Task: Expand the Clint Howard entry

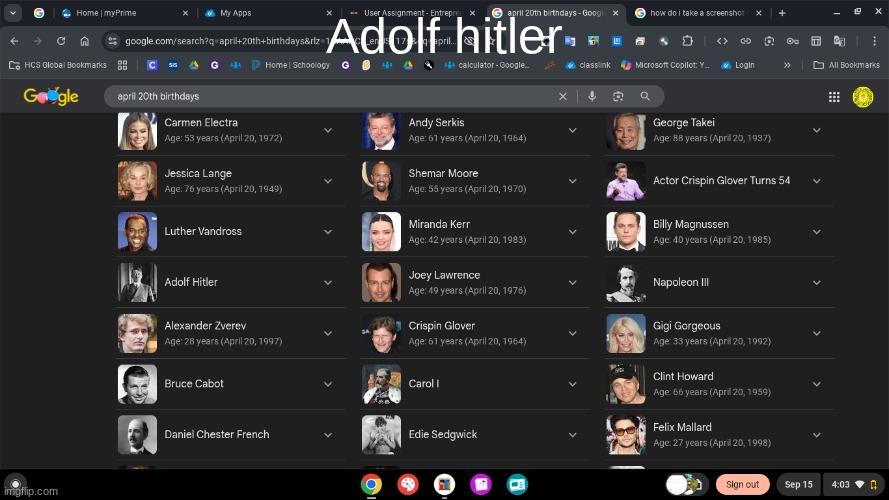Action: (816, 384)
